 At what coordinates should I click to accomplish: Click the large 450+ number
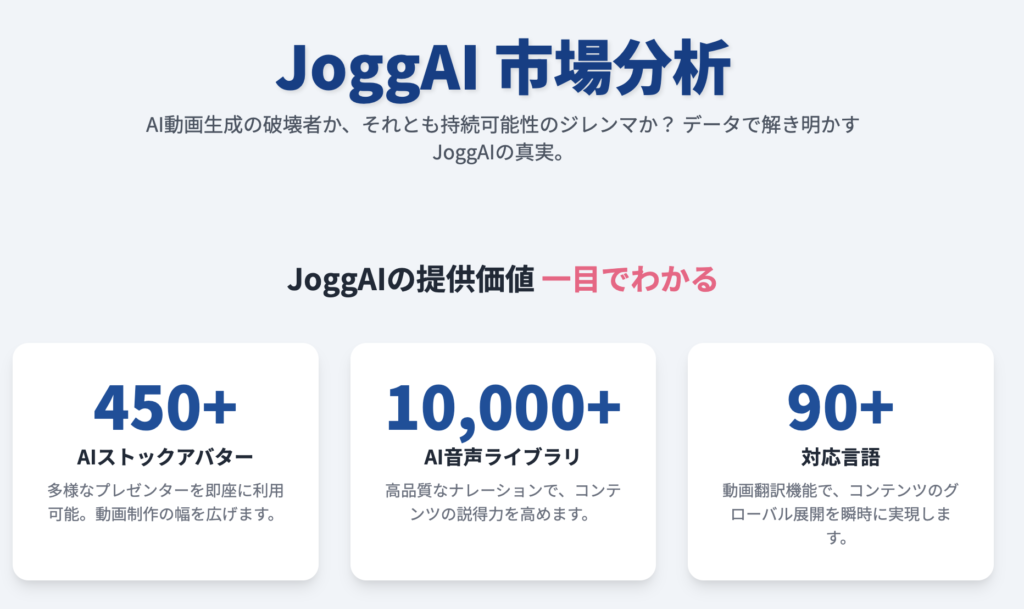point(166,408)
